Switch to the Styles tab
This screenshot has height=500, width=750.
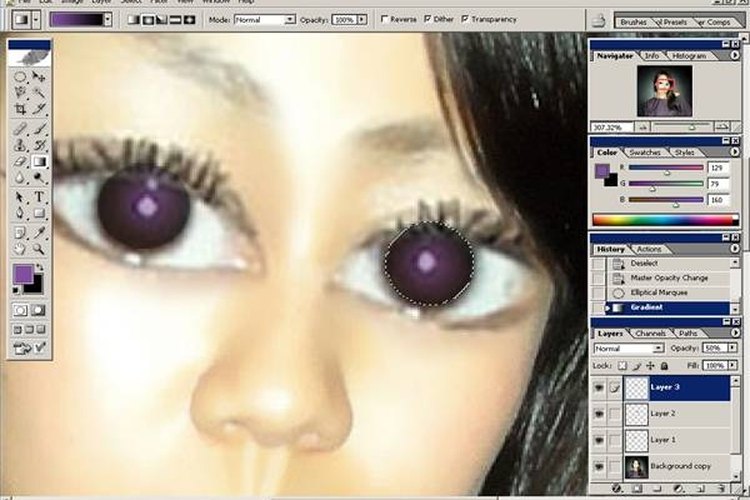tap(684, 152)
